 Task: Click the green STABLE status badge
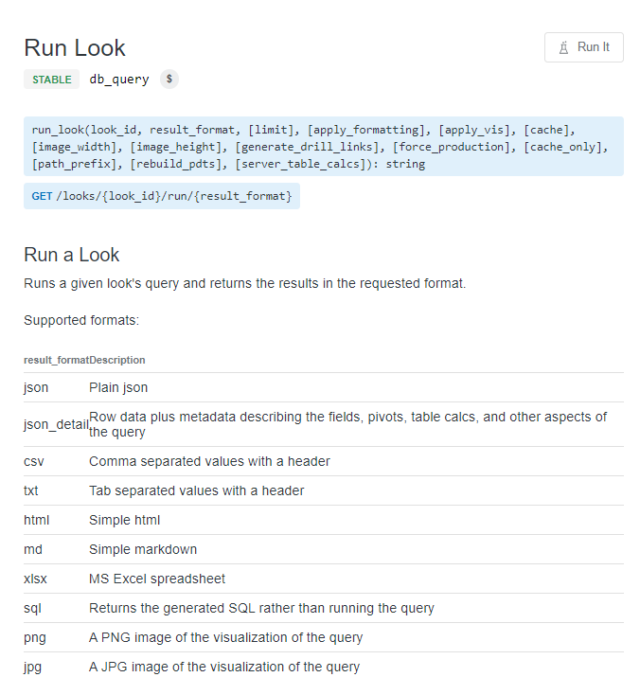[x=53, y=80]
